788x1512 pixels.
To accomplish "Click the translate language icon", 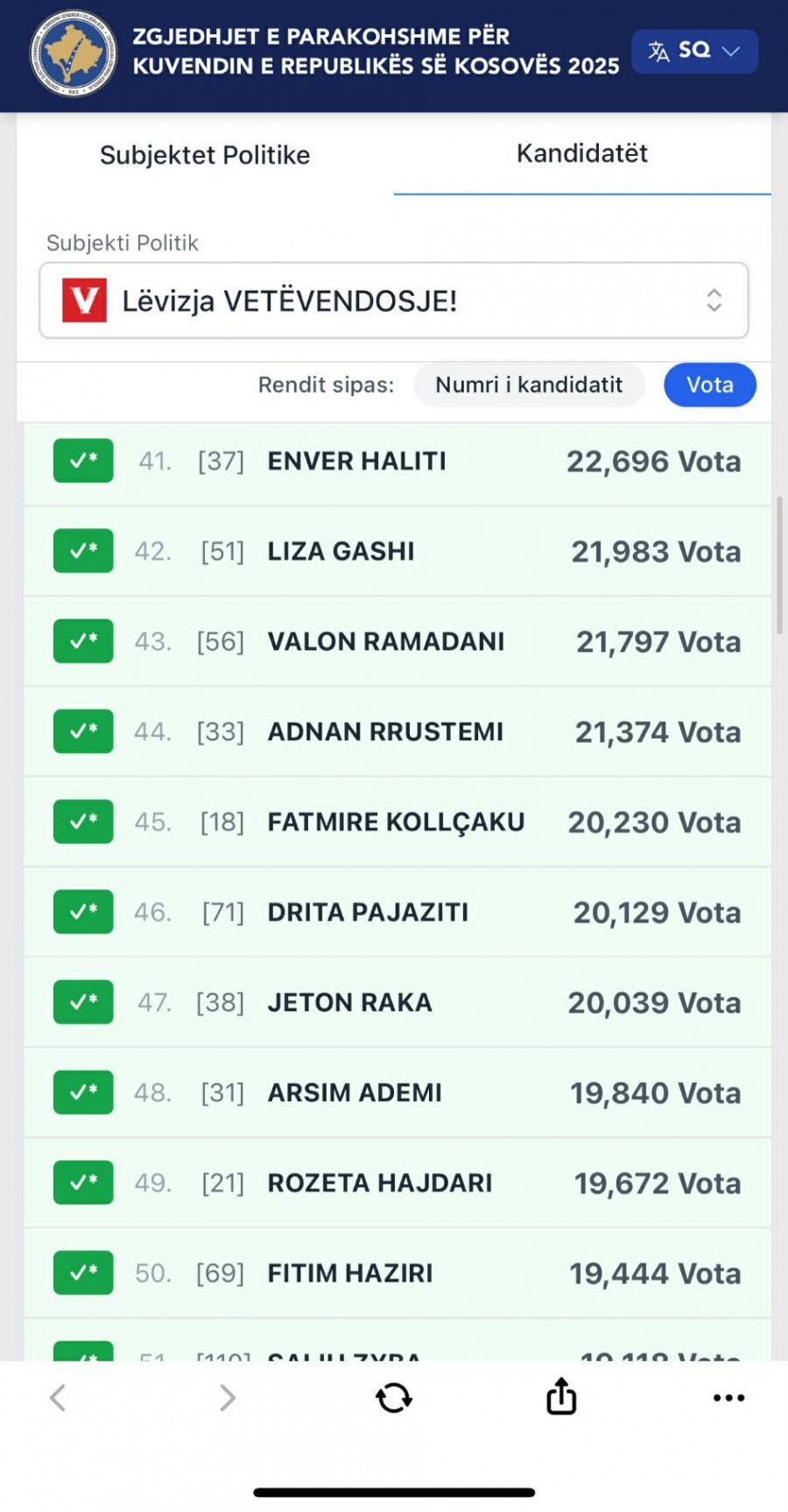I will point(658,51).
